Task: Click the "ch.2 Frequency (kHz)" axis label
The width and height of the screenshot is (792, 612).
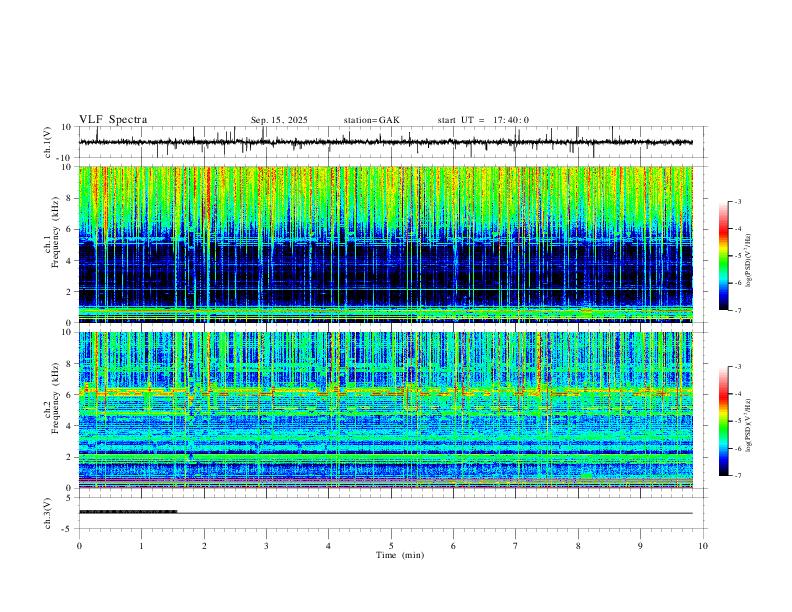Action: [52, 398]
